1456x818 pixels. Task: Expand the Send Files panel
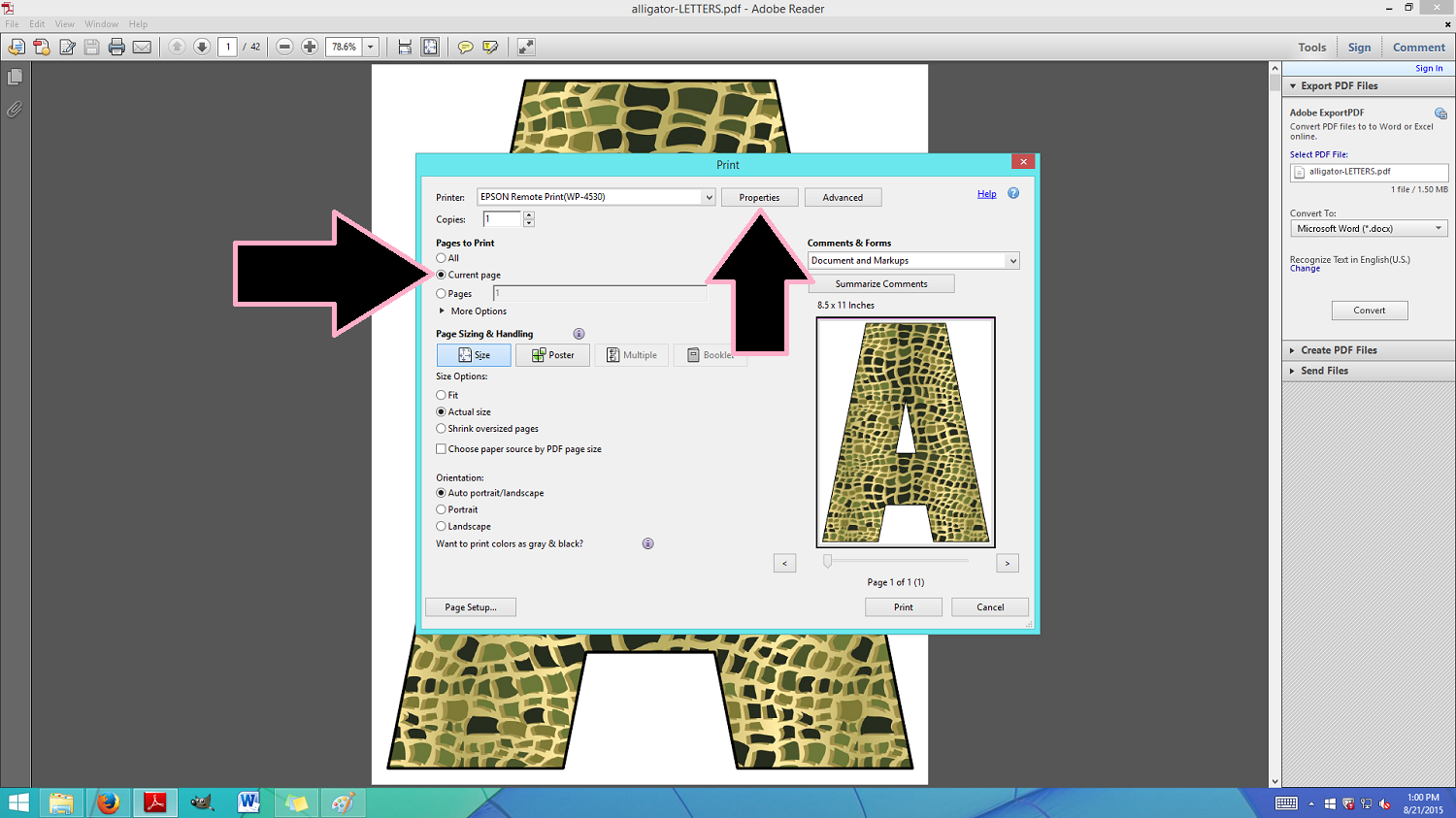click(x=1293, y=371)
